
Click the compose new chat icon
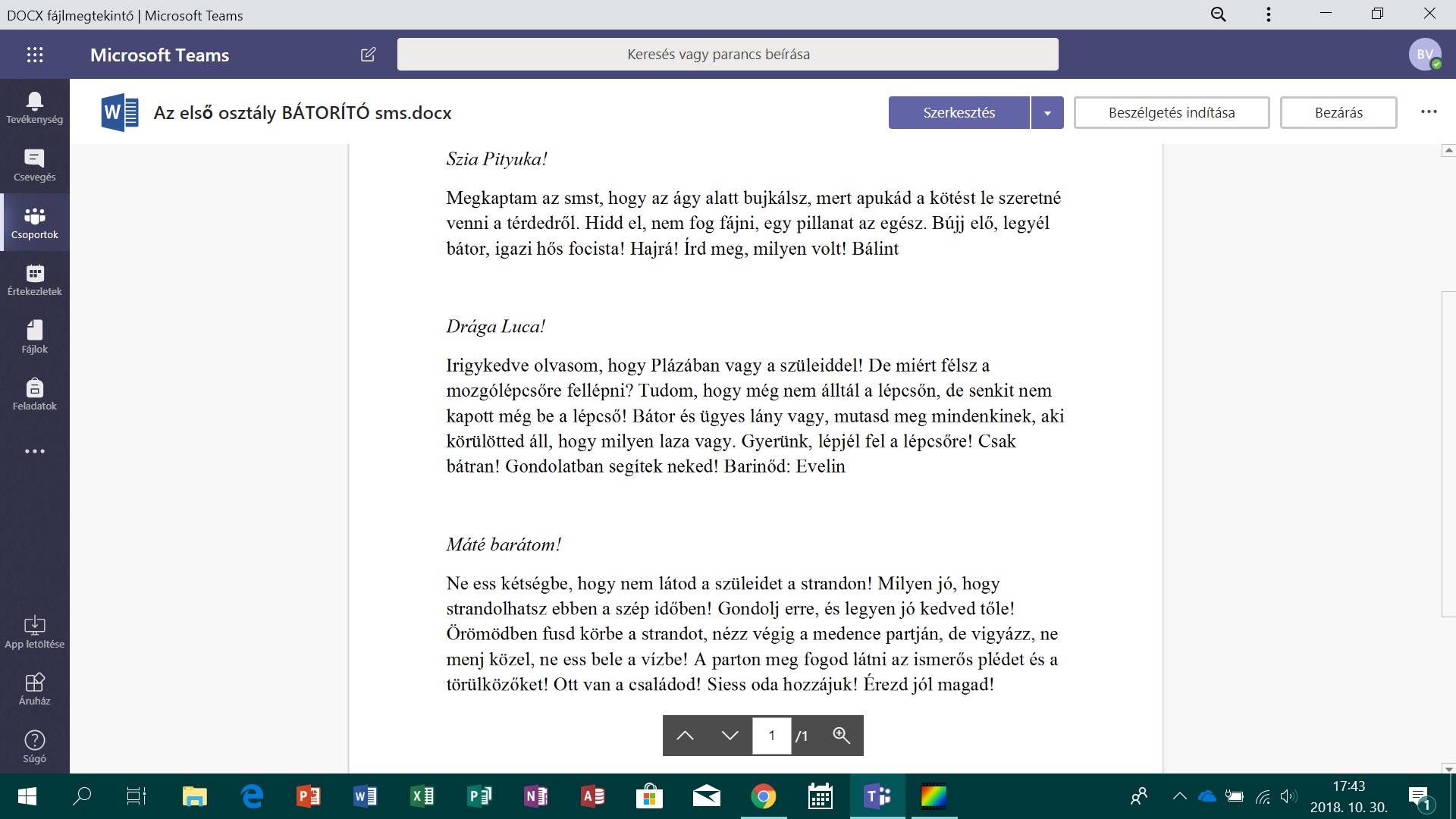pyautogui.click(x=368, y=55)
